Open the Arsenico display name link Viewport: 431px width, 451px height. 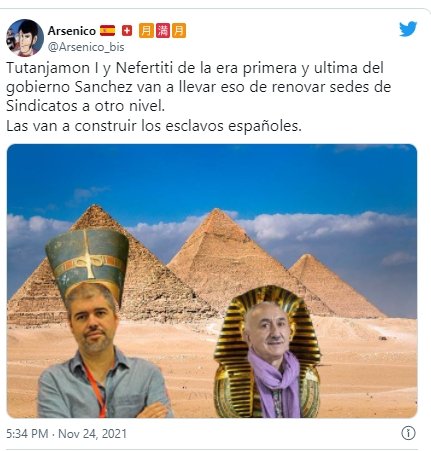(72, 31)
